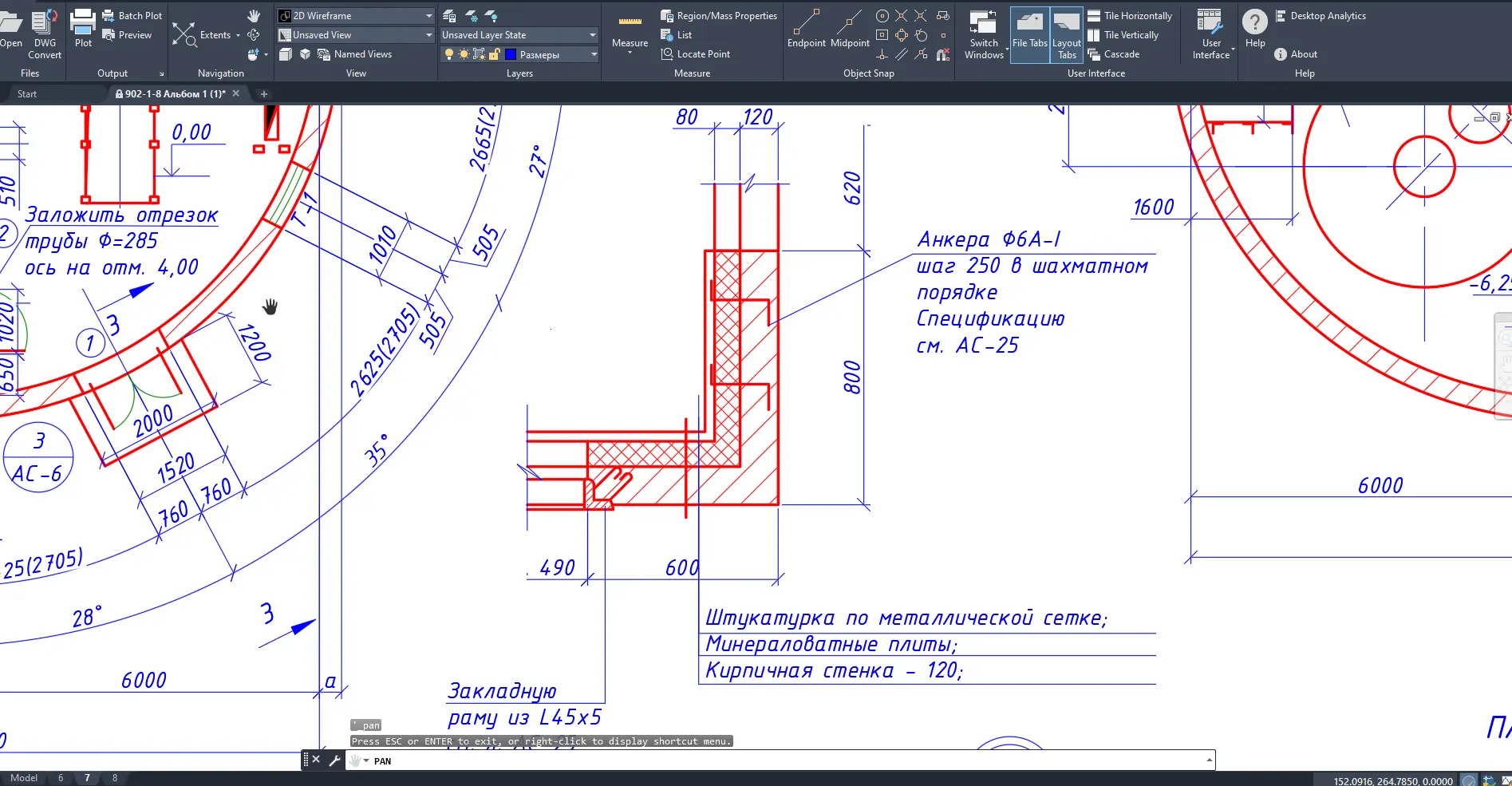
Task: Select the Pan hand tool in Navigation
Action: coord(254,16)
